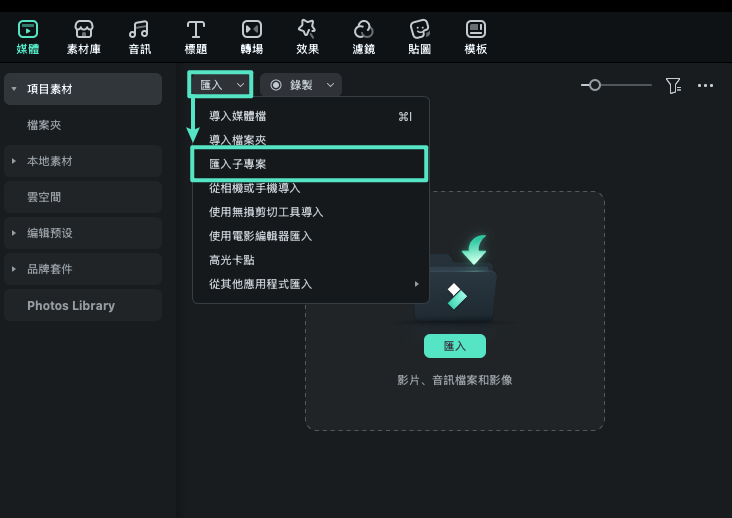
Task: Open the three-dots more options menu
Action: pos(705,85)
